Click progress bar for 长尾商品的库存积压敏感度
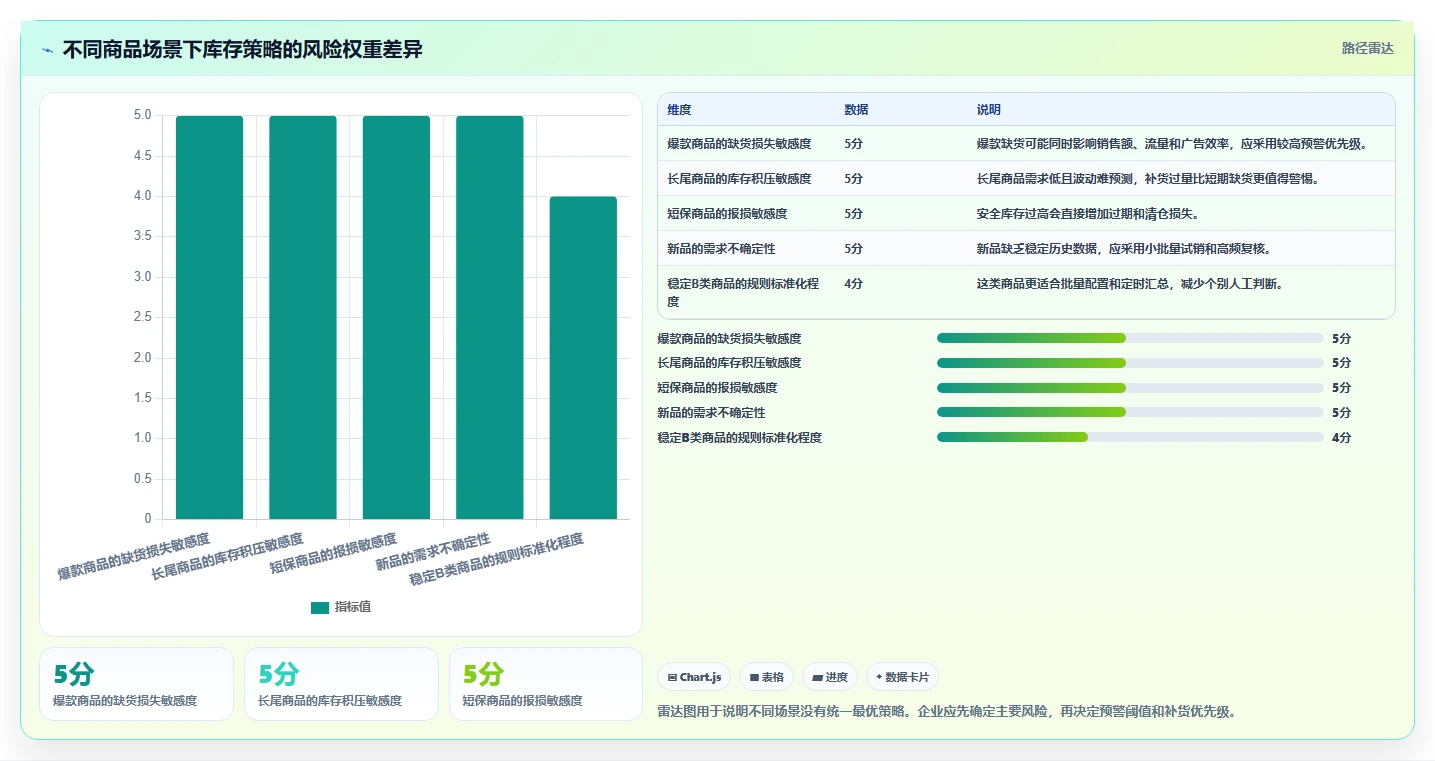 point(1130,363)
